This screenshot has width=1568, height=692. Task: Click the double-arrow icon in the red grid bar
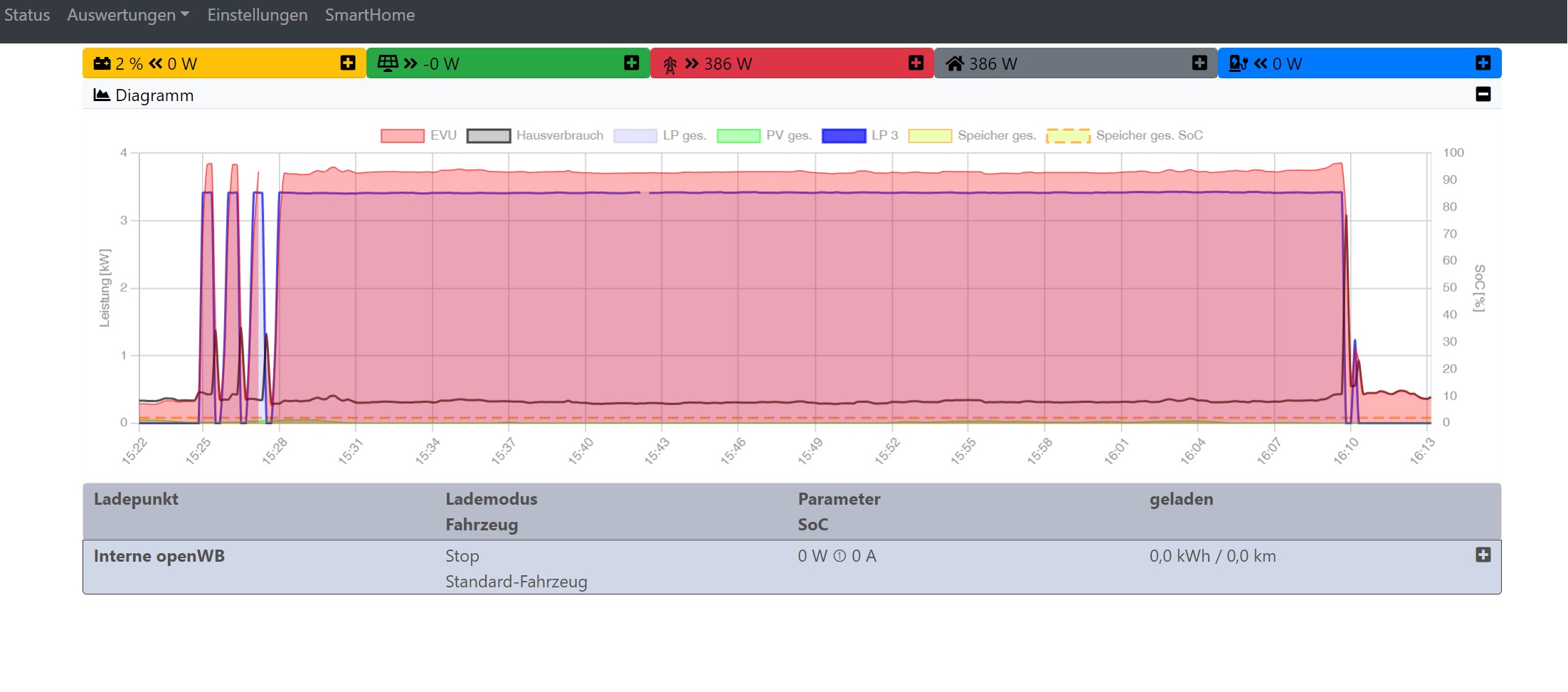[x=692, y=63]
